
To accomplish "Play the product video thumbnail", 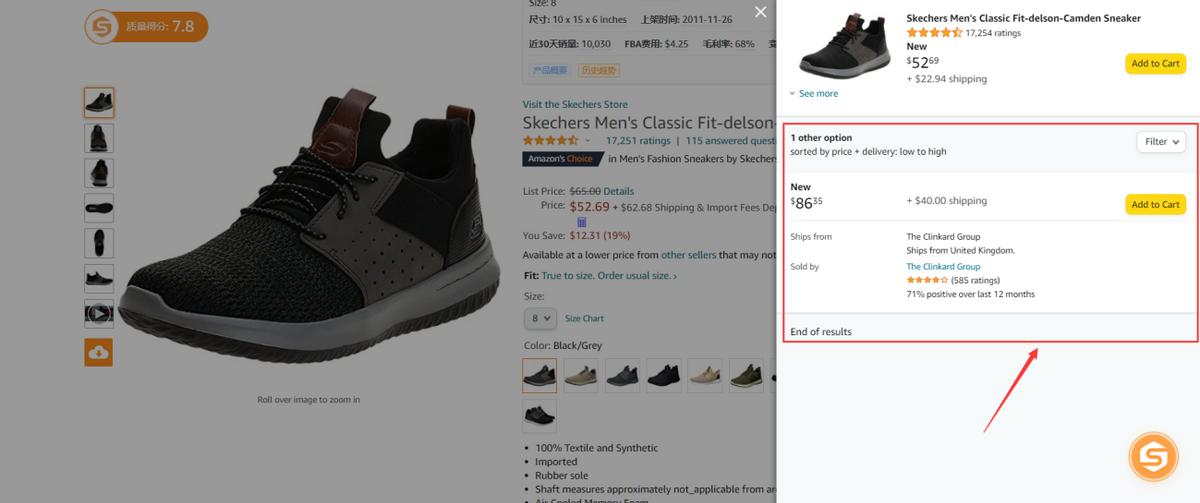I will pos(99,313).
